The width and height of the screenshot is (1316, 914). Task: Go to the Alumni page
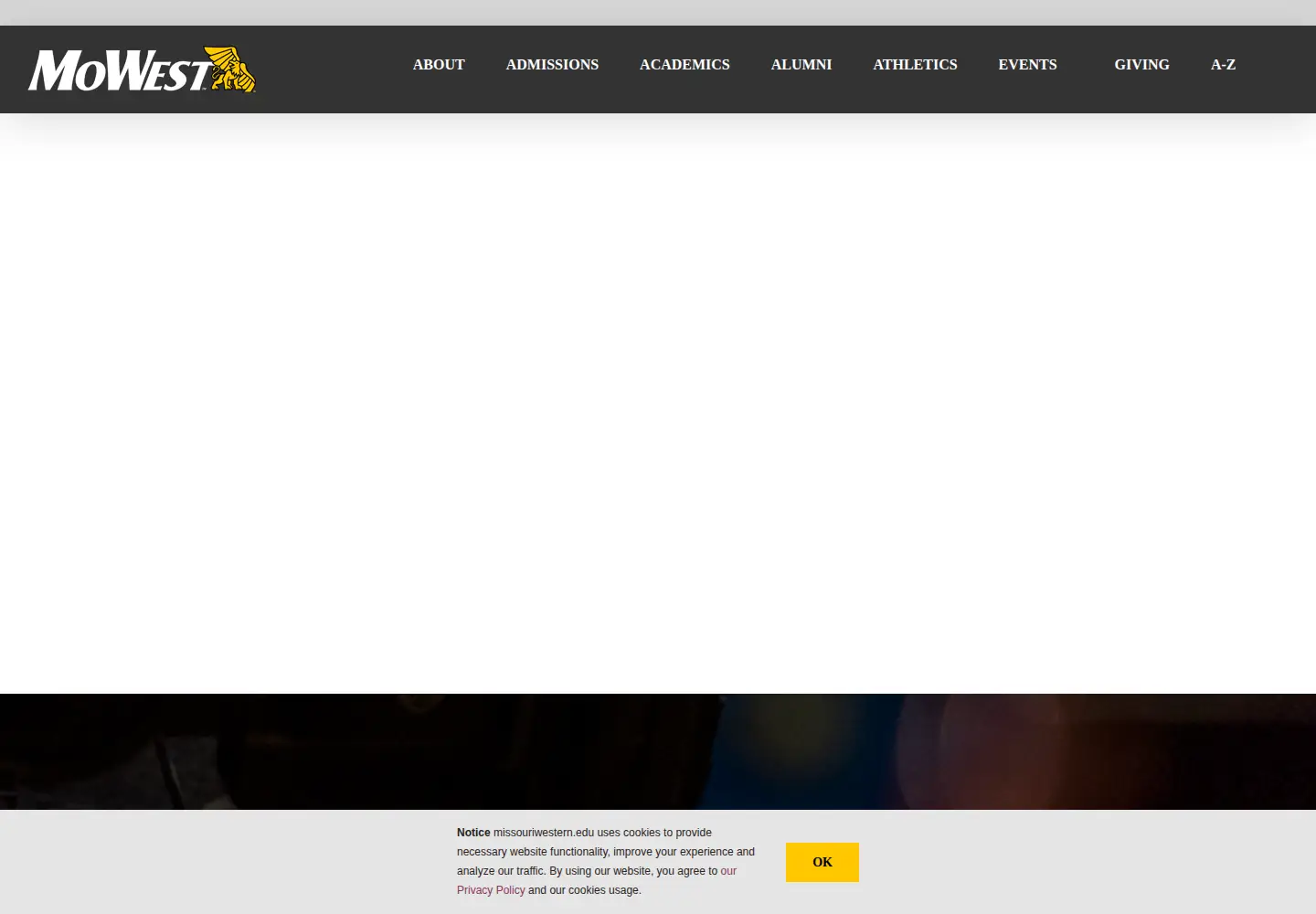(x=801, y=65)
